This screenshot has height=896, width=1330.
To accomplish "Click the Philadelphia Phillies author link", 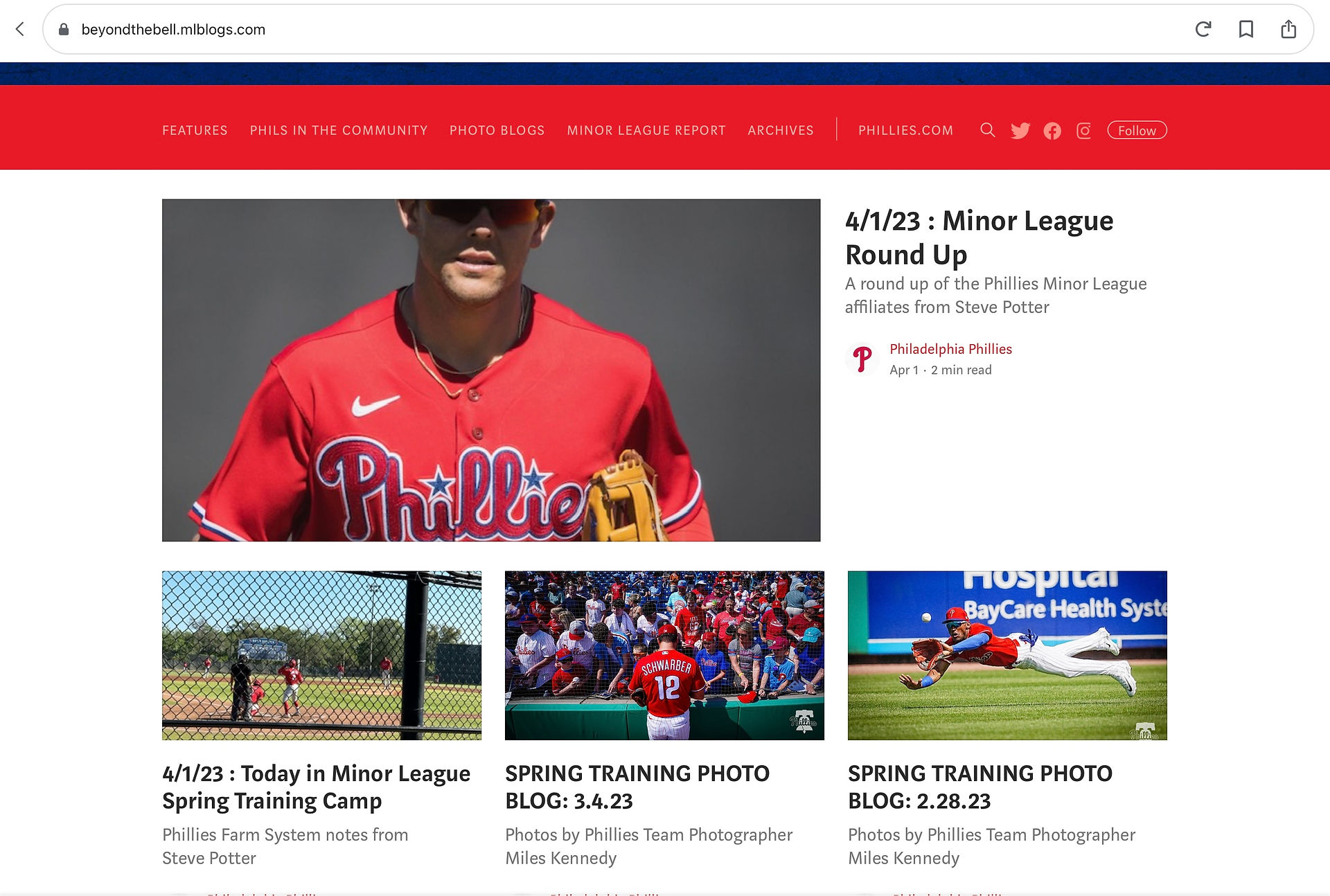I will tap(950, 349).
